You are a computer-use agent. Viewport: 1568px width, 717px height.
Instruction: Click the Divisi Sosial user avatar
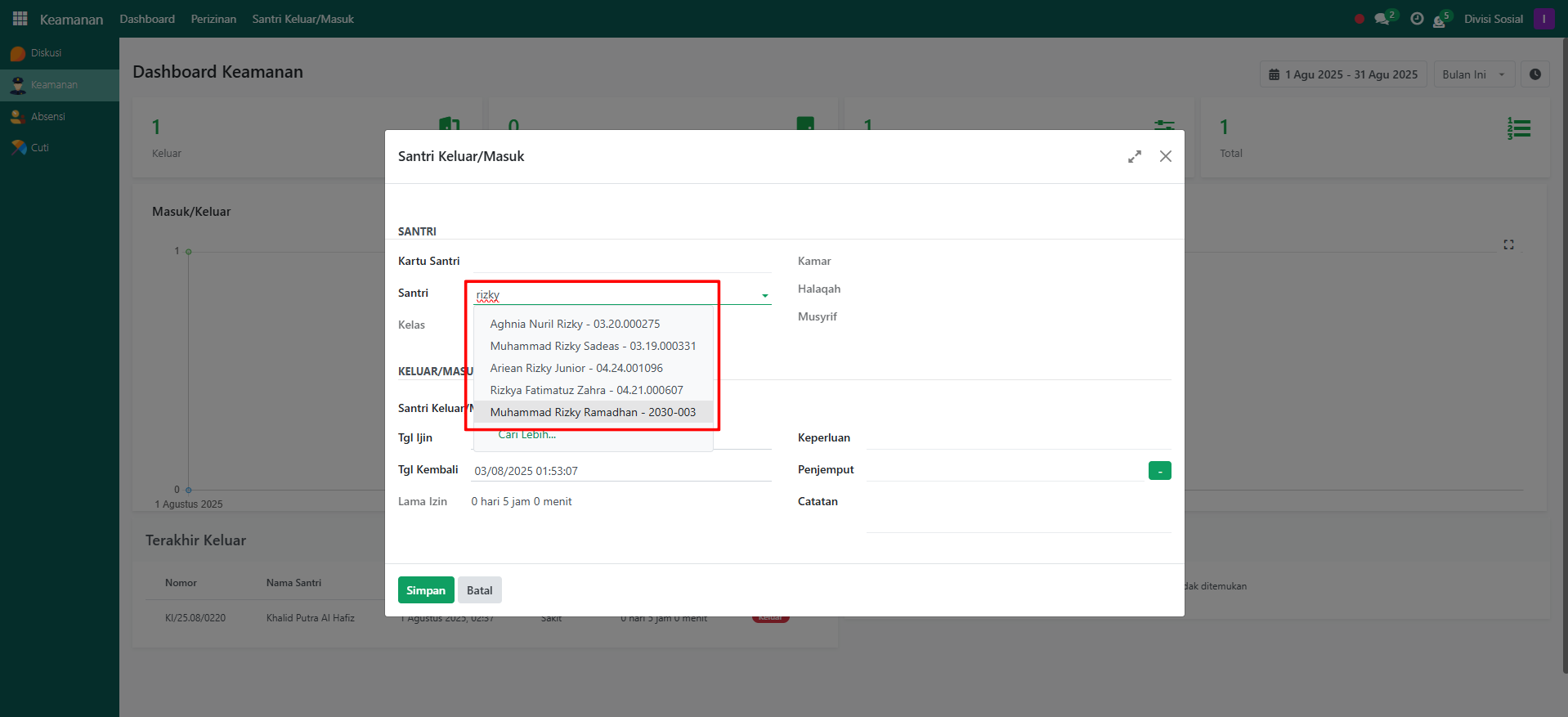[x=1543, y=19]
